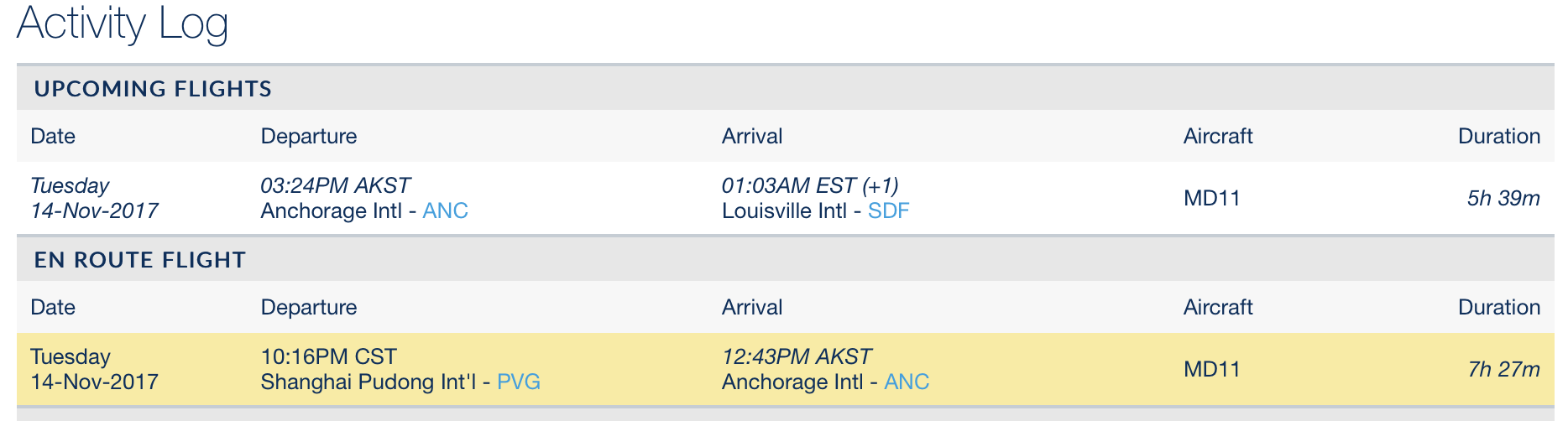Click the Date column header under Upcoming Flights
The height and width of the screenshot is (421, 1568).
click(x=53, y=136)
